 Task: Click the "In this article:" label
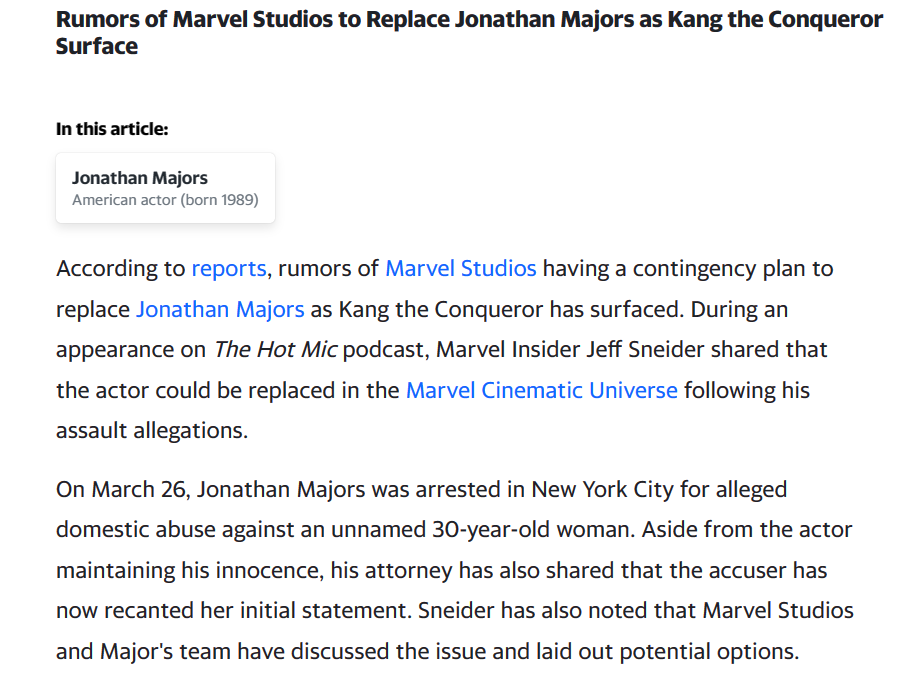click(112, 129)
